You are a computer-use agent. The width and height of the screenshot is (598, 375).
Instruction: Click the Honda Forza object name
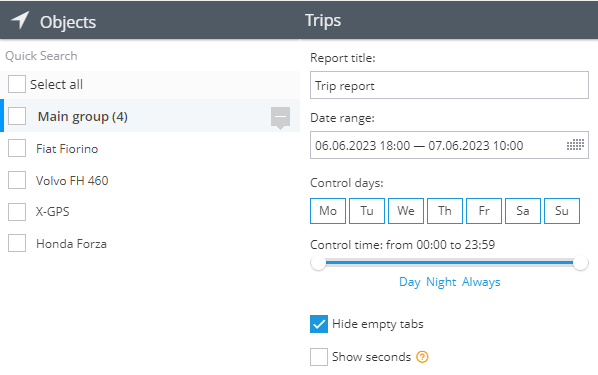71,243
